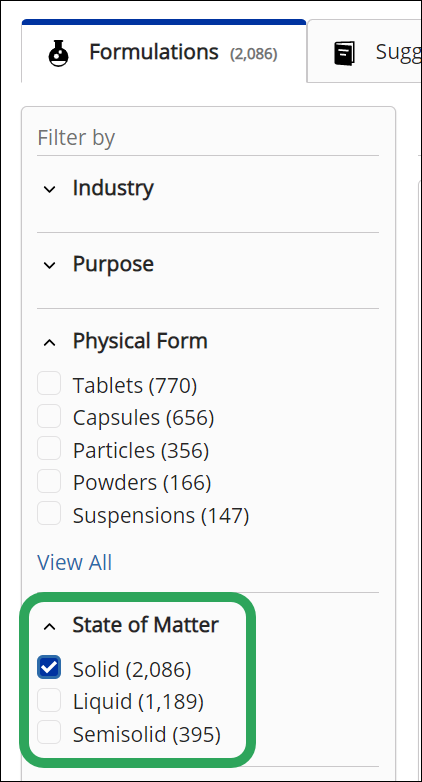Image resolution: width=422 pixels, height=782 pixels.
Task: Click the Industry heading label
Action: pyautogui.click(x=113, y=188)
